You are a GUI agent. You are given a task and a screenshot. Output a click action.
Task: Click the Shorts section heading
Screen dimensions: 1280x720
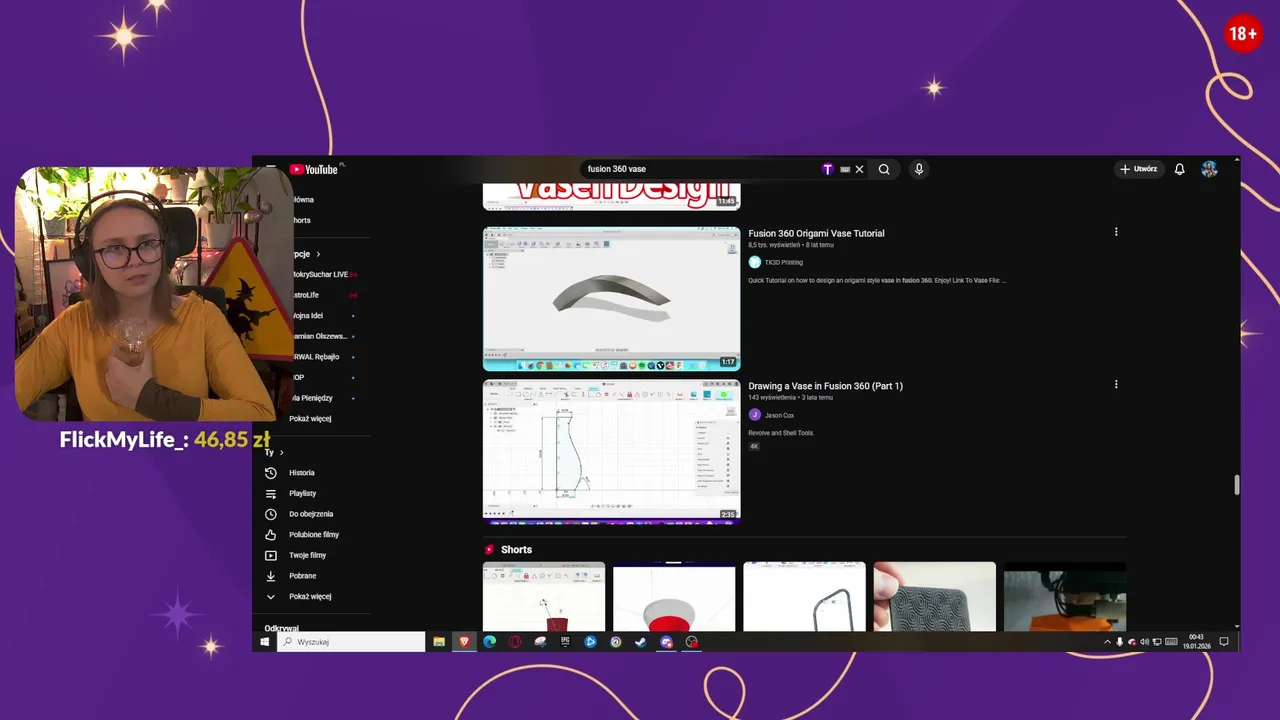(x=516, y=550)
